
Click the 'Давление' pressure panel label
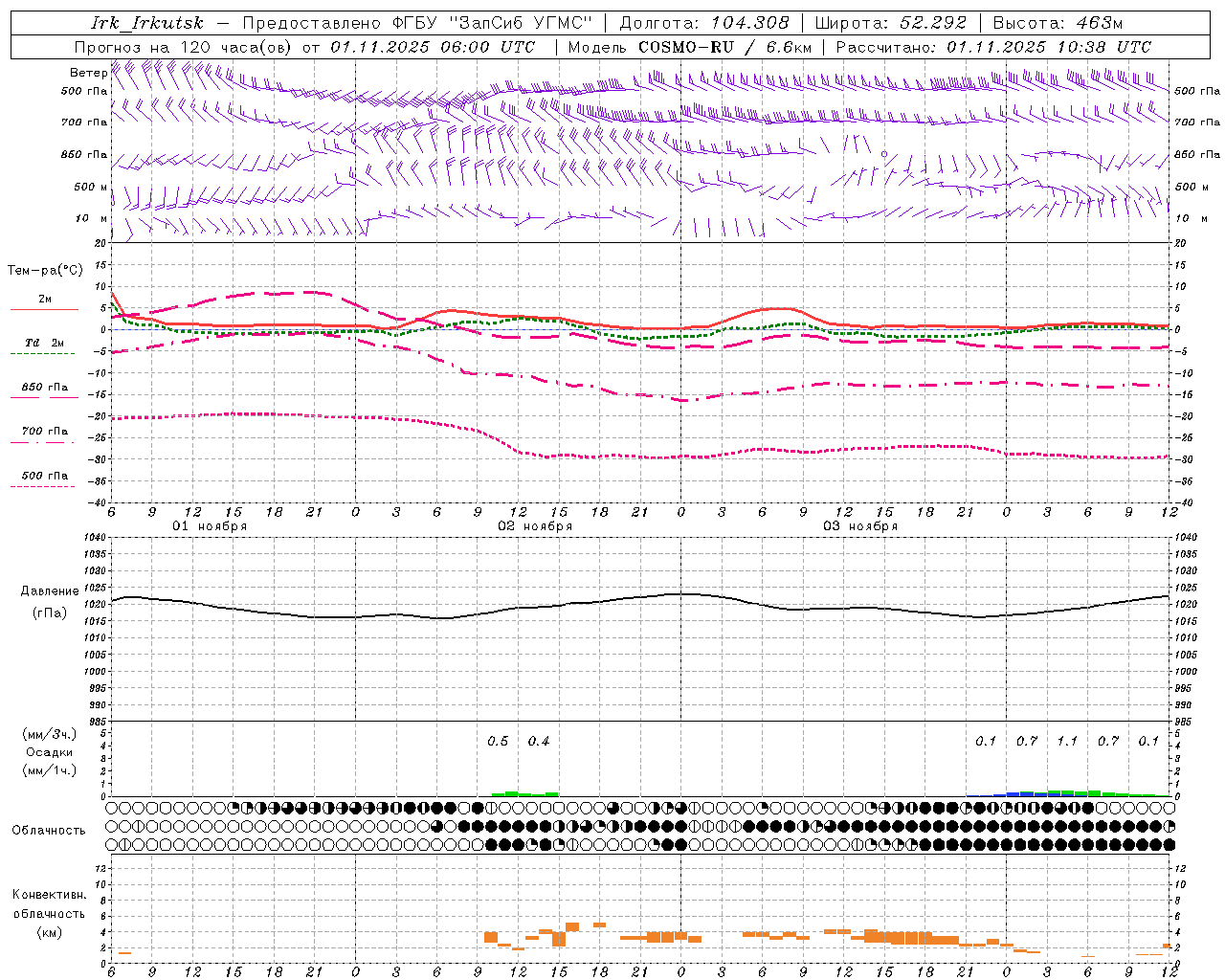tap(50, 591)
